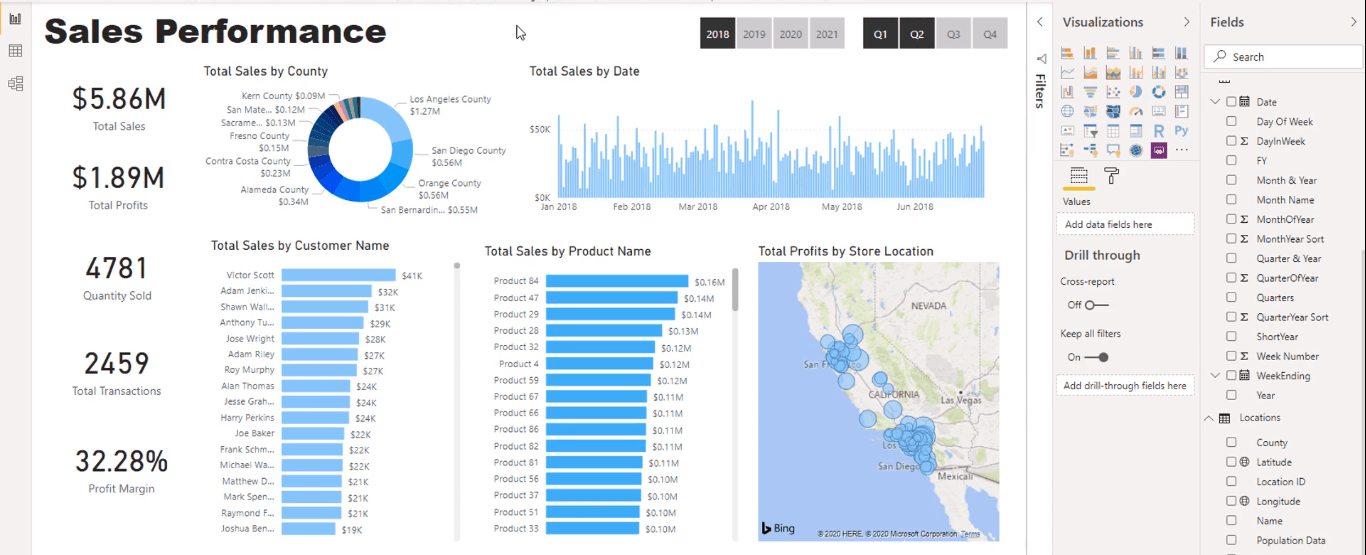
Task: Check the DayInWeek field
Action: (x=1232, y=141)
